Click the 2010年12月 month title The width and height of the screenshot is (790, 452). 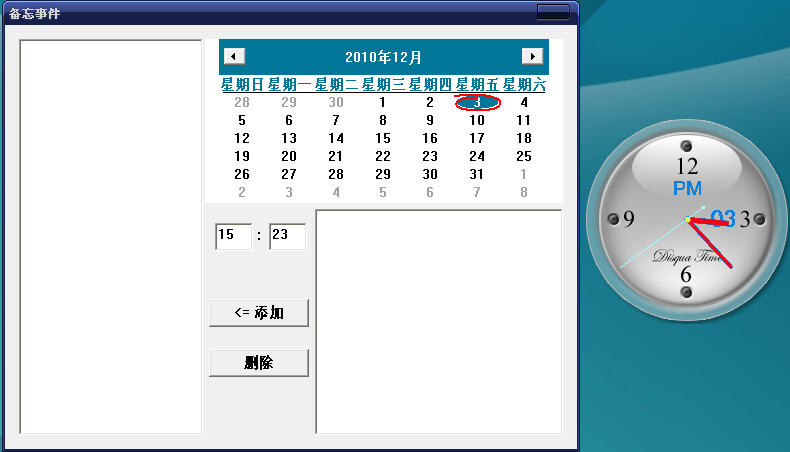coord(383,57)
